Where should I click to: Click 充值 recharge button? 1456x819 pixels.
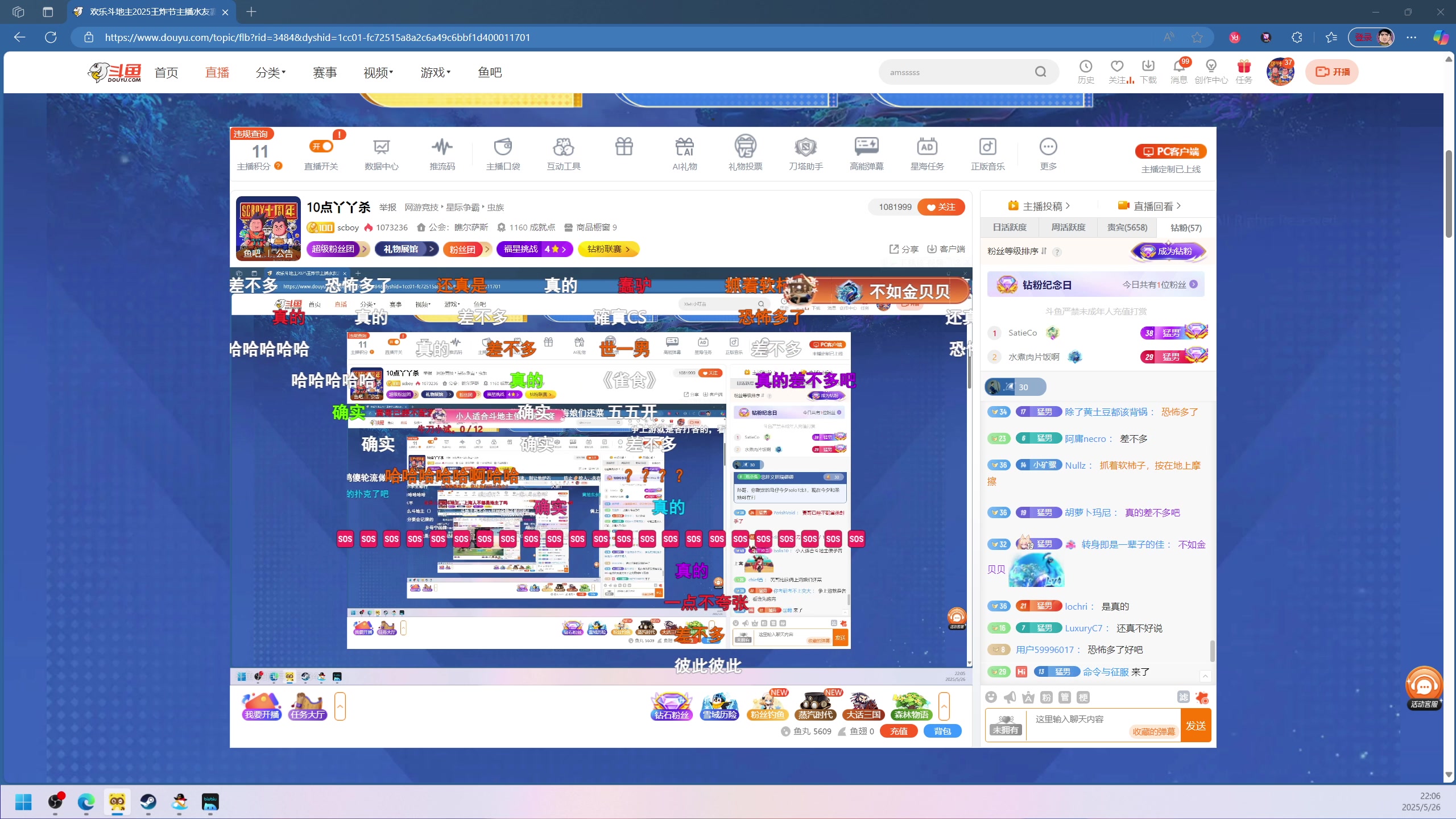point(899,731)
